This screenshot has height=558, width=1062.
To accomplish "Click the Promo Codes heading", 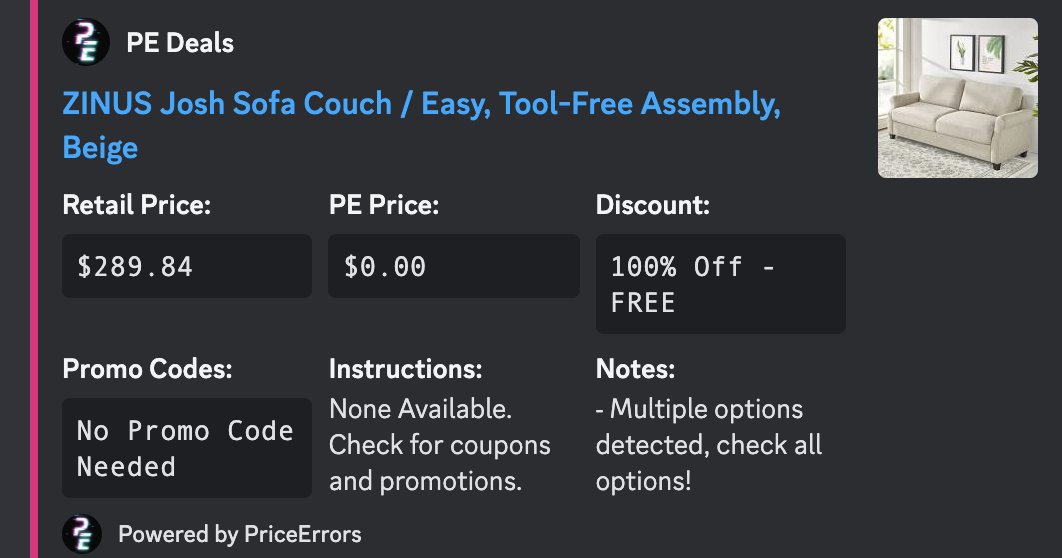I will [x=147, y=369].
